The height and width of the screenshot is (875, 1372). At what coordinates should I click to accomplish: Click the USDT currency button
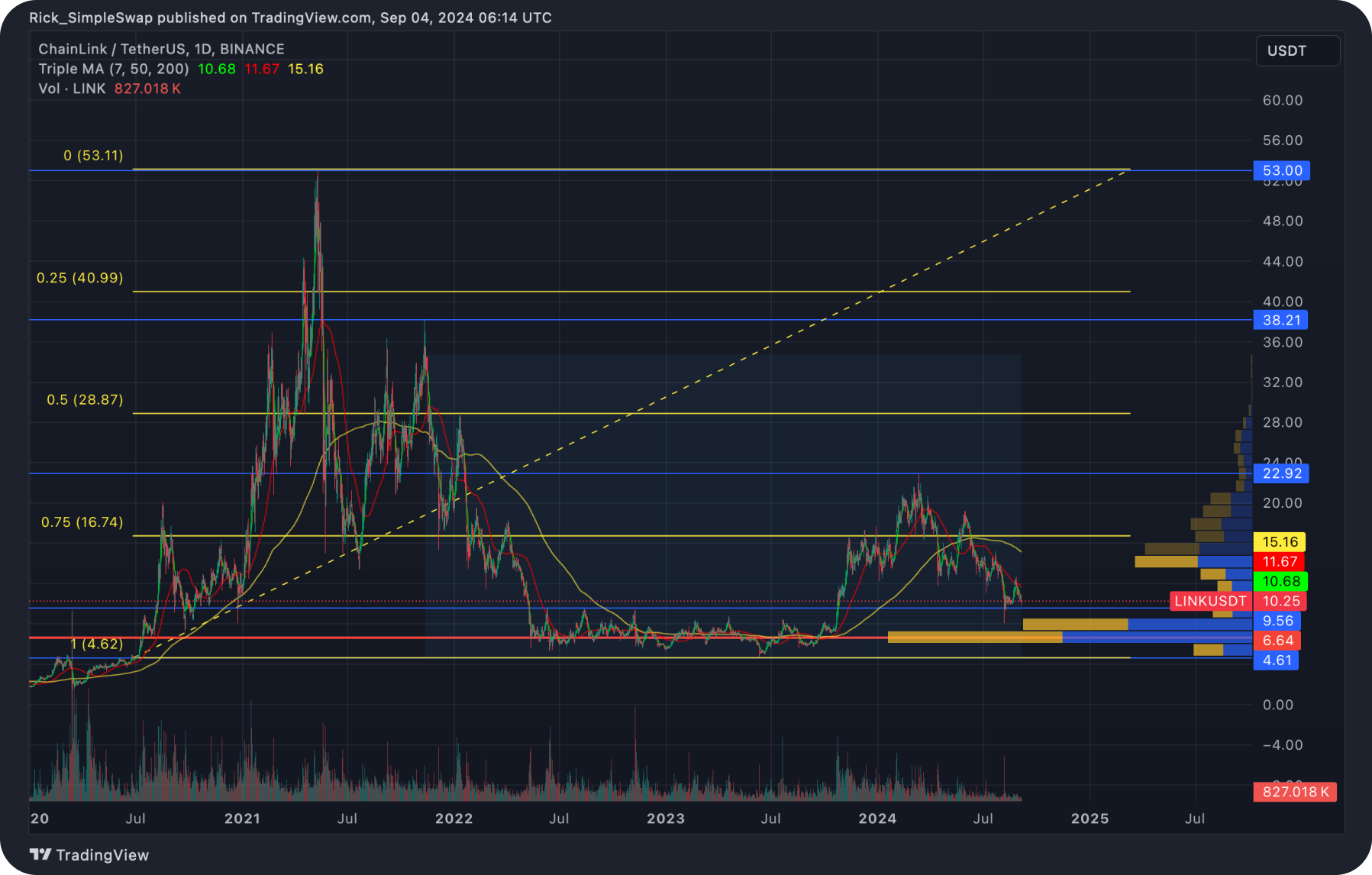click(1297, 50)
